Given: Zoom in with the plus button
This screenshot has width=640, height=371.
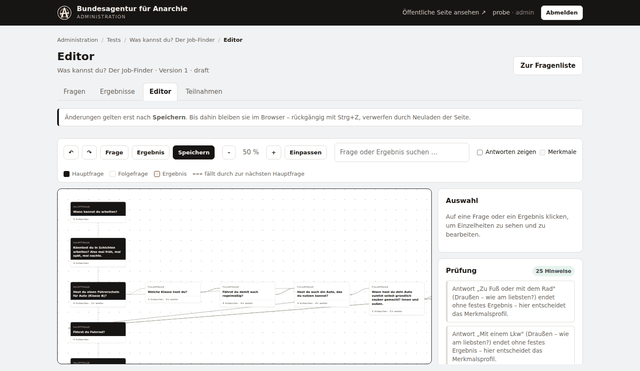Looking at the screenshot, I should point(273,152).
